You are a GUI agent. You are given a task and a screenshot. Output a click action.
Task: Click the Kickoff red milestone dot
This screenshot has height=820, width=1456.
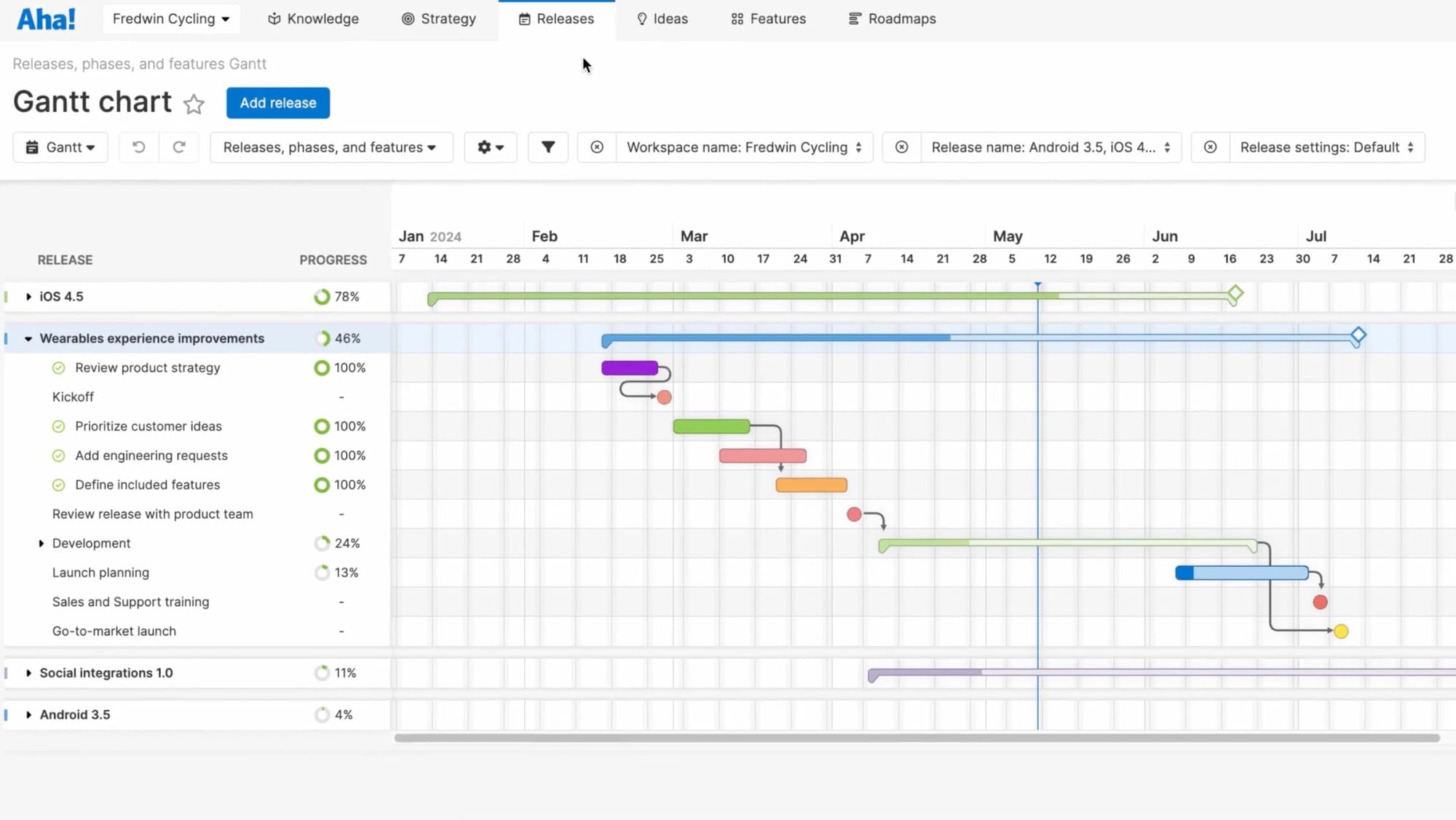(x=664, y=397)
